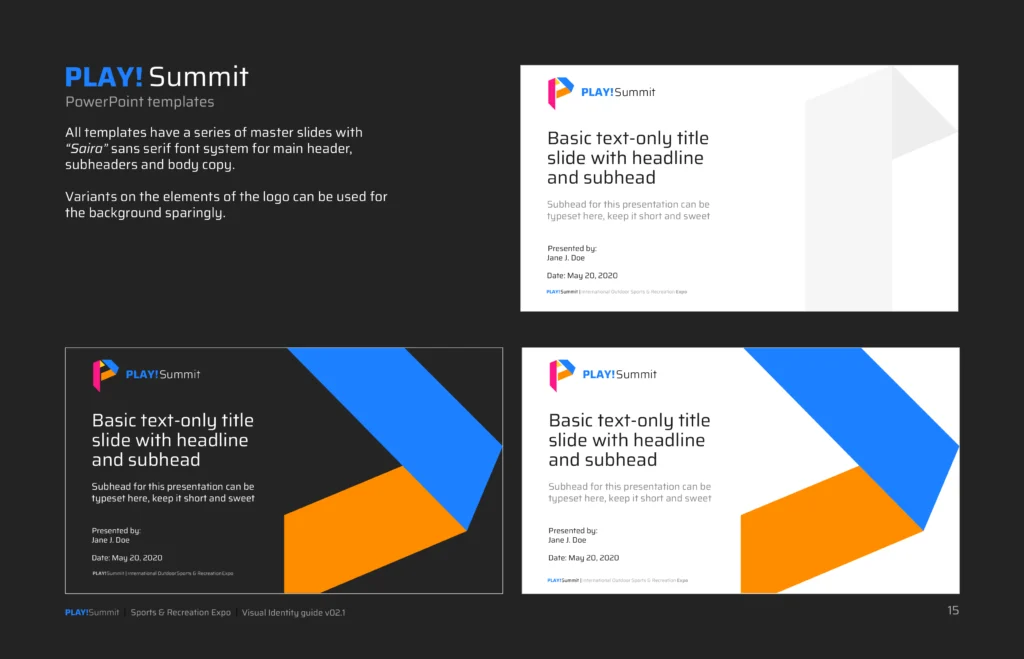
Task: Click "Visual Identity guide v02.1" in the footer
Action: coord(293,613)
